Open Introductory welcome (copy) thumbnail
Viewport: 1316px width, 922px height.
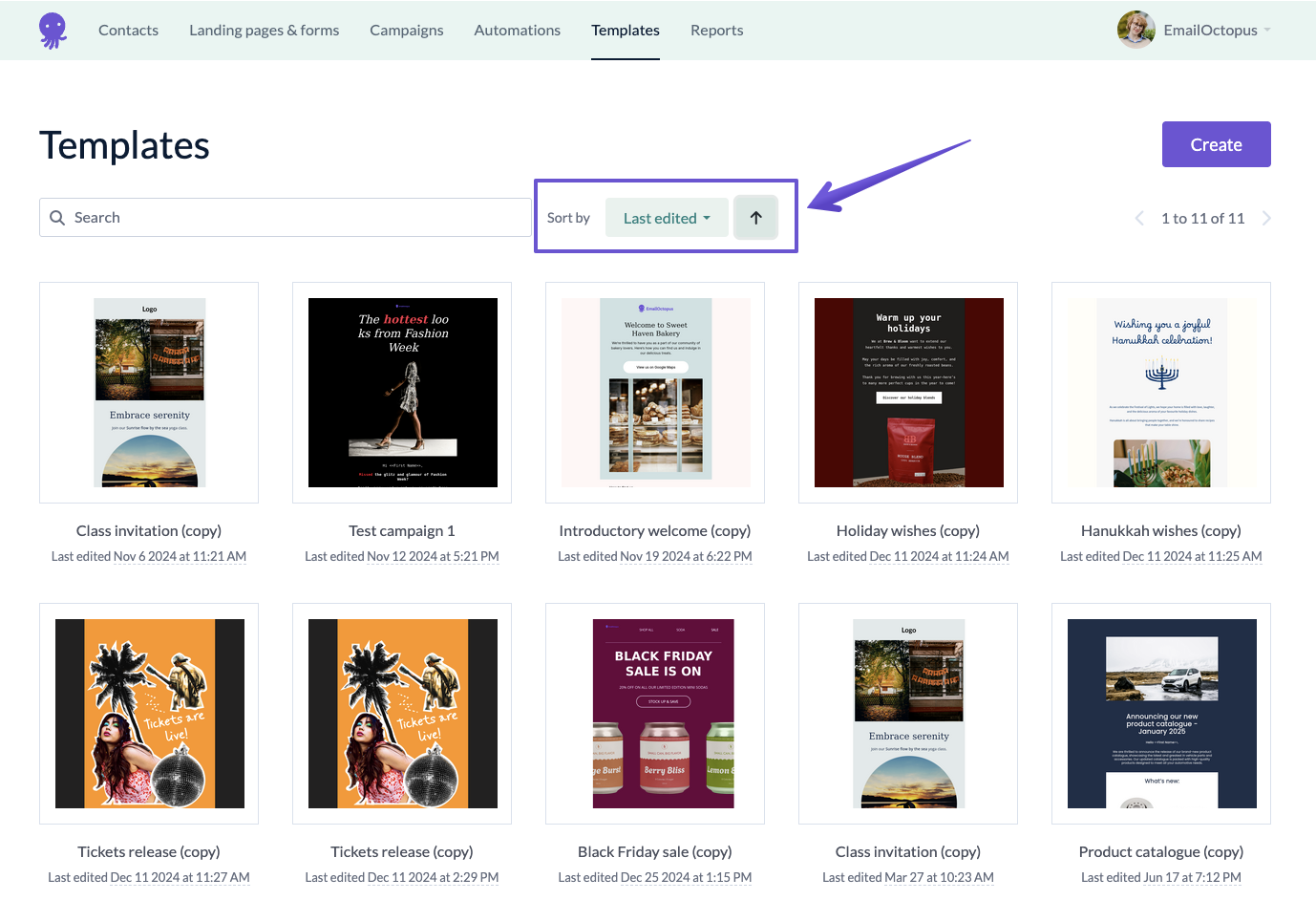pyautogui.click(x=655, y=393)
